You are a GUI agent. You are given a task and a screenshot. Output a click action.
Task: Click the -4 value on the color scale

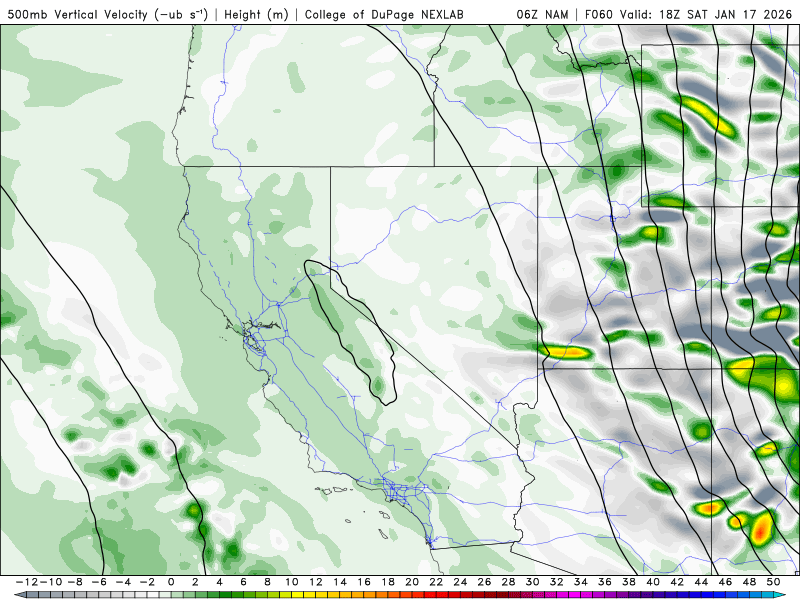[123, 582]
